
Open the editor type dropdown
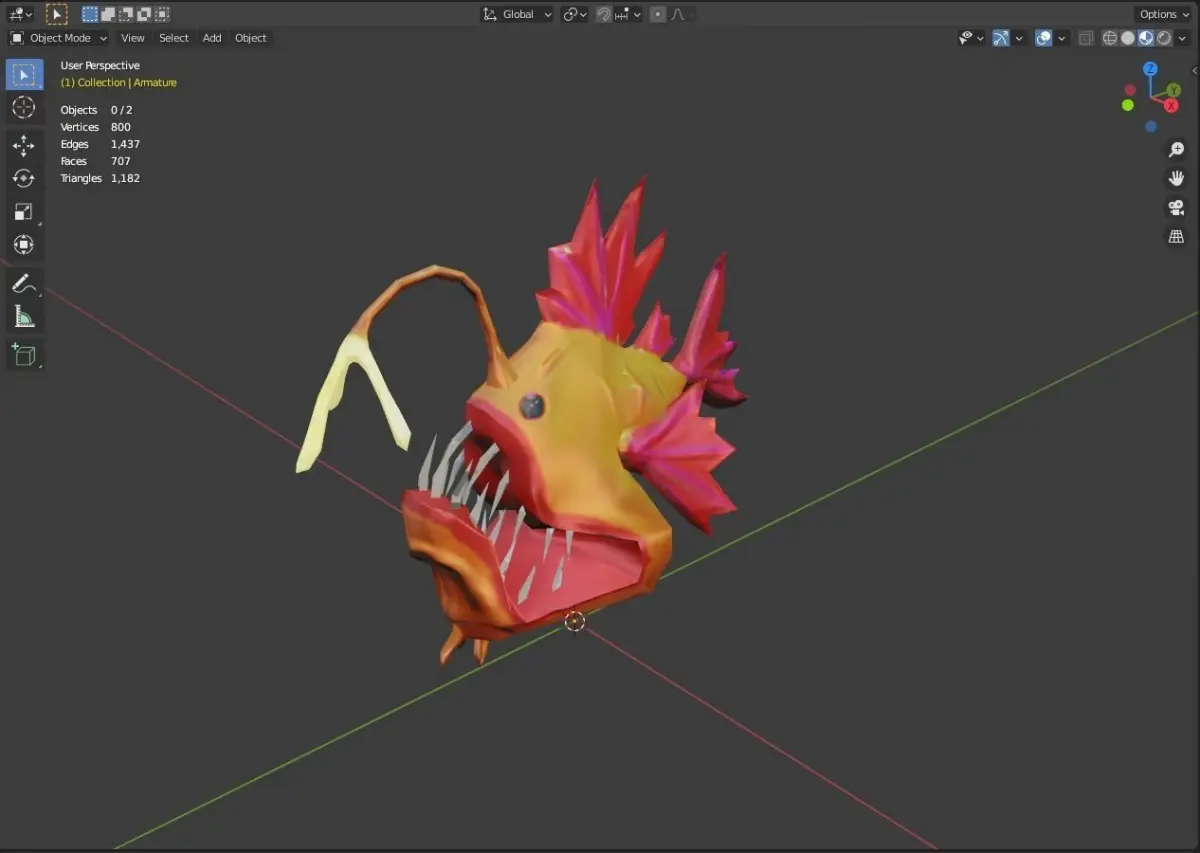pyautogui.click(x=20, y=14)
